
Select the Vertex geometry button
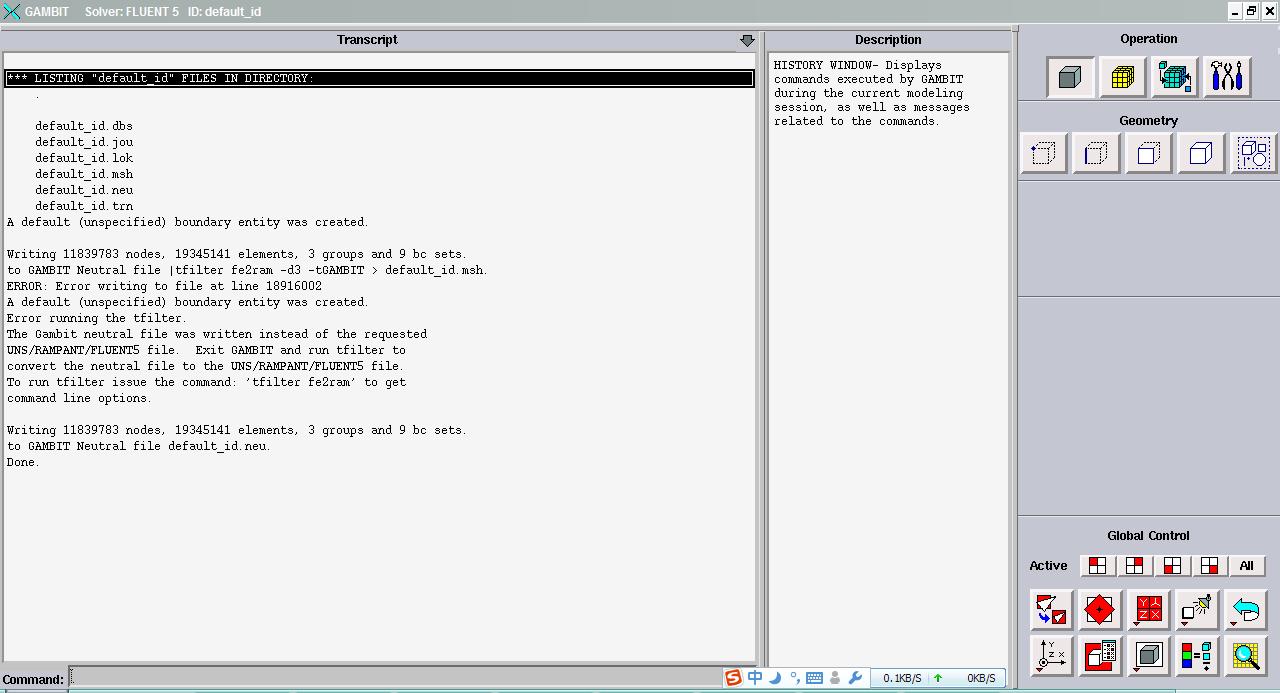[x=1044, y=154]
